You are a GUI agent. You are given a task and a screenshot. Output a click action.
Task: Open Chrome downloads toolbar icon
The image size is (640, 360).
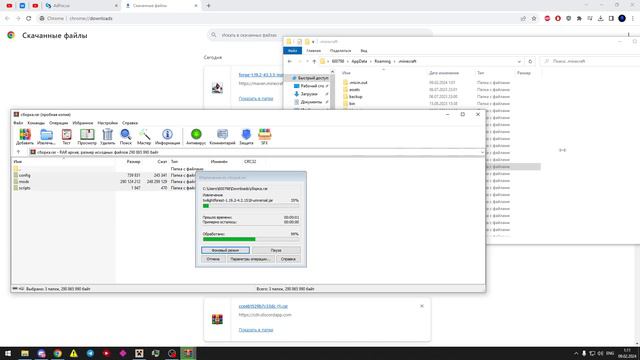600,18
